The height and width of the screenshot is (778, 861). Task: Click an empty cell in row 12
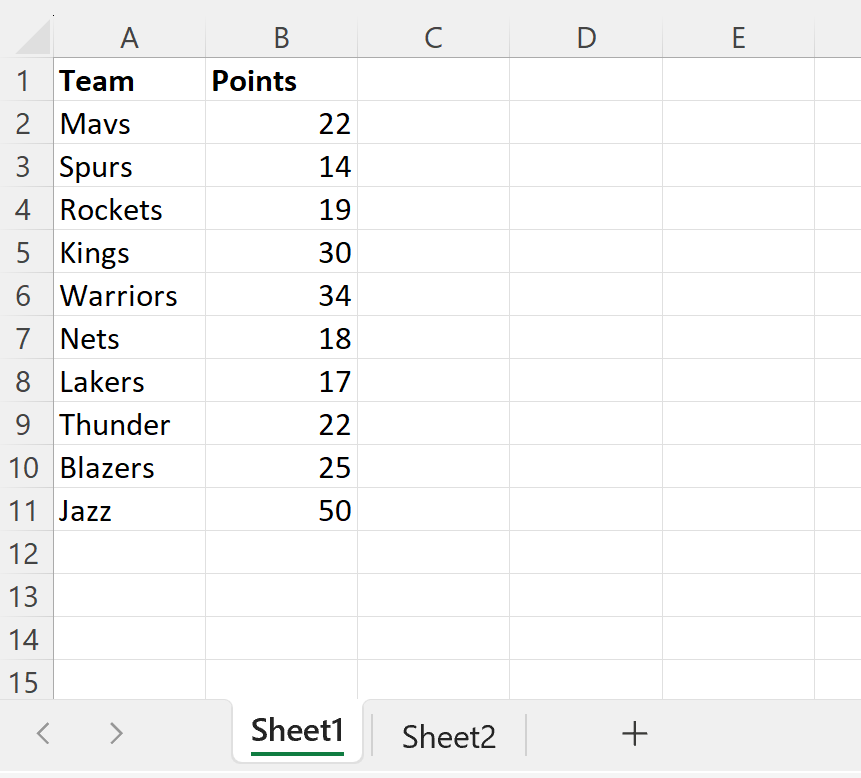click(129, 553)
